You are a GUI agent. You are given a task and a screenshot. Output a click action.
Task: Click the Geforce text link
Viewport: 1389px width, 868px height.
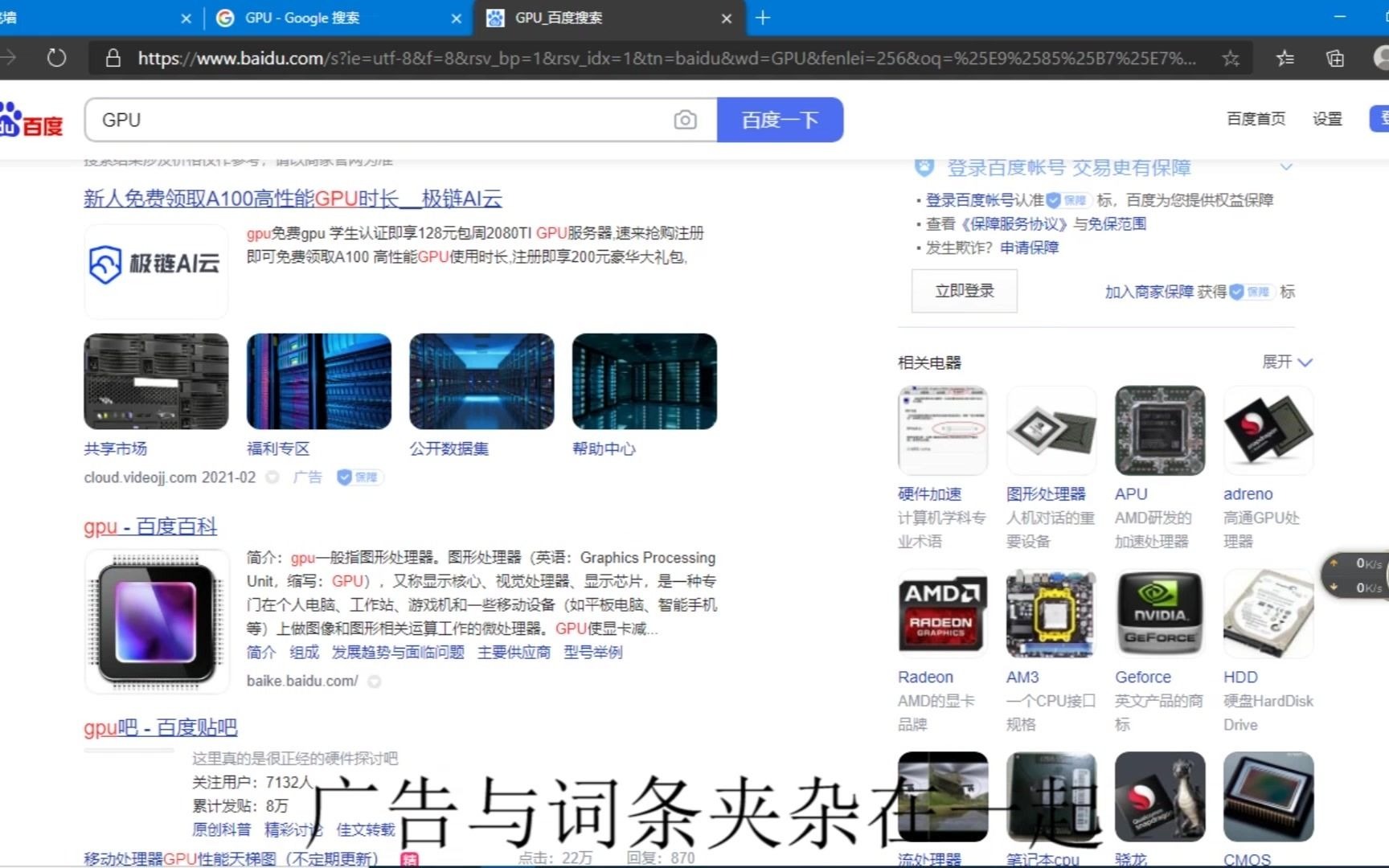click(1143, 678)
